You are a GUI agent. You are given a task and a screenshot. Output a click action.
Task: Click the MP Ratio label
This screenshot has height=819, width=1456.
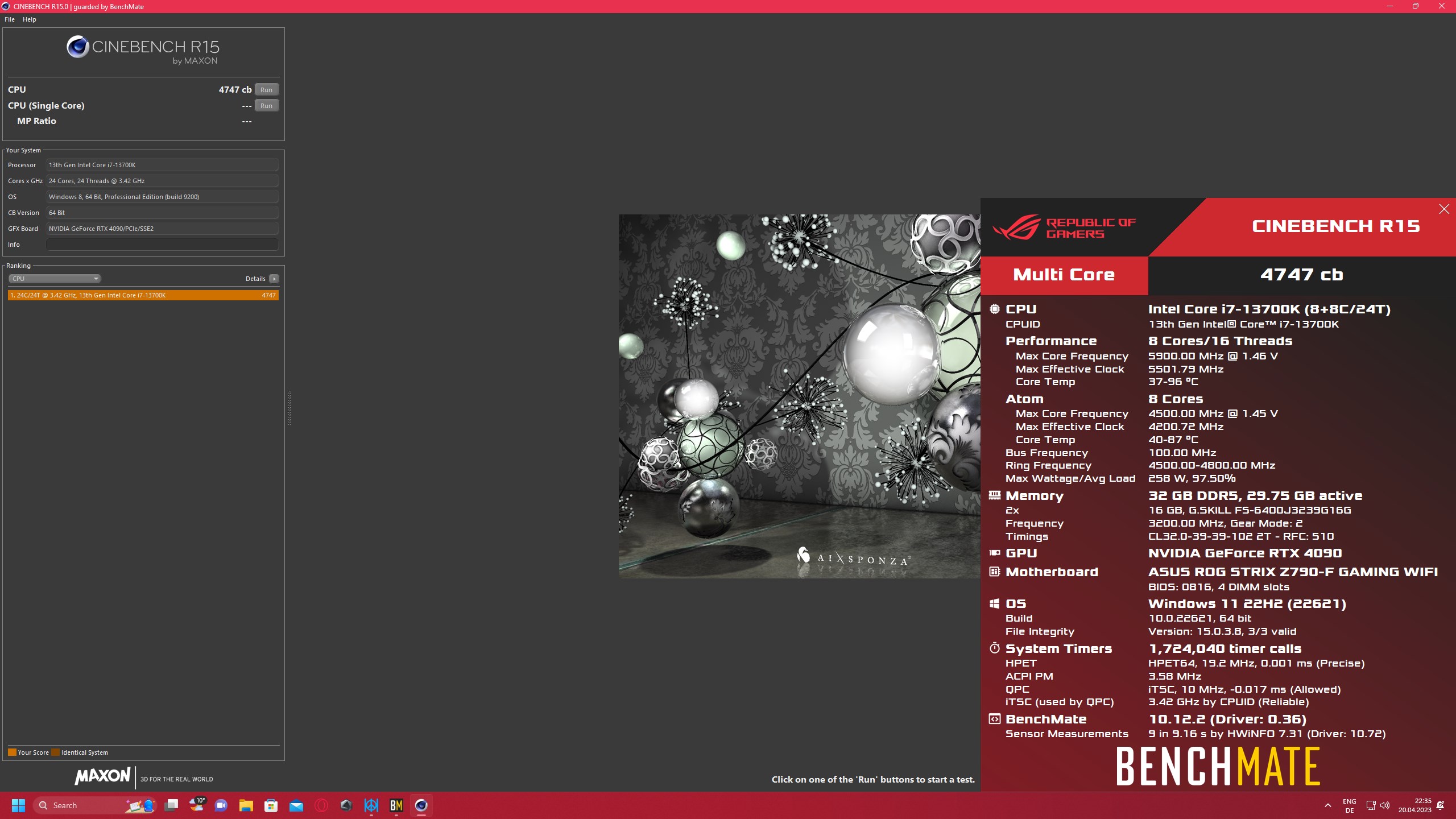(x=36, y=121)
